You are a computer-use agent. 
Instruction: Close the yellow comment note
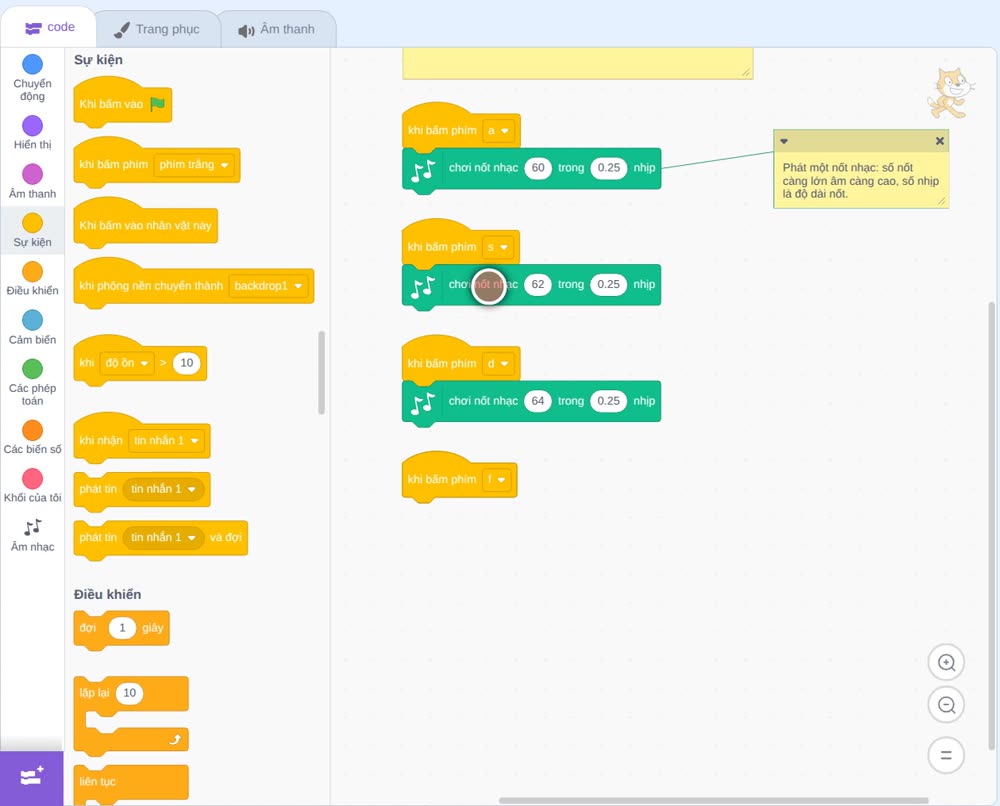[939, 141]
